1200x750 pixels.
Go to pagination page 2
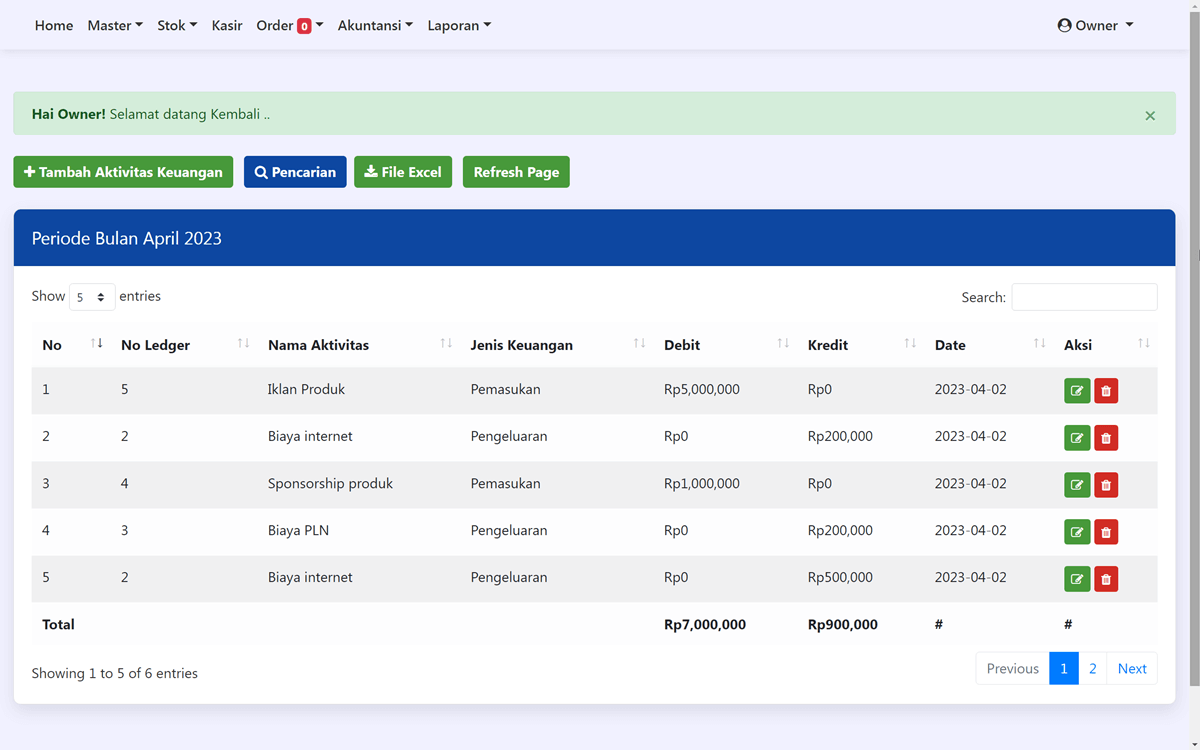coord(1092,668)
